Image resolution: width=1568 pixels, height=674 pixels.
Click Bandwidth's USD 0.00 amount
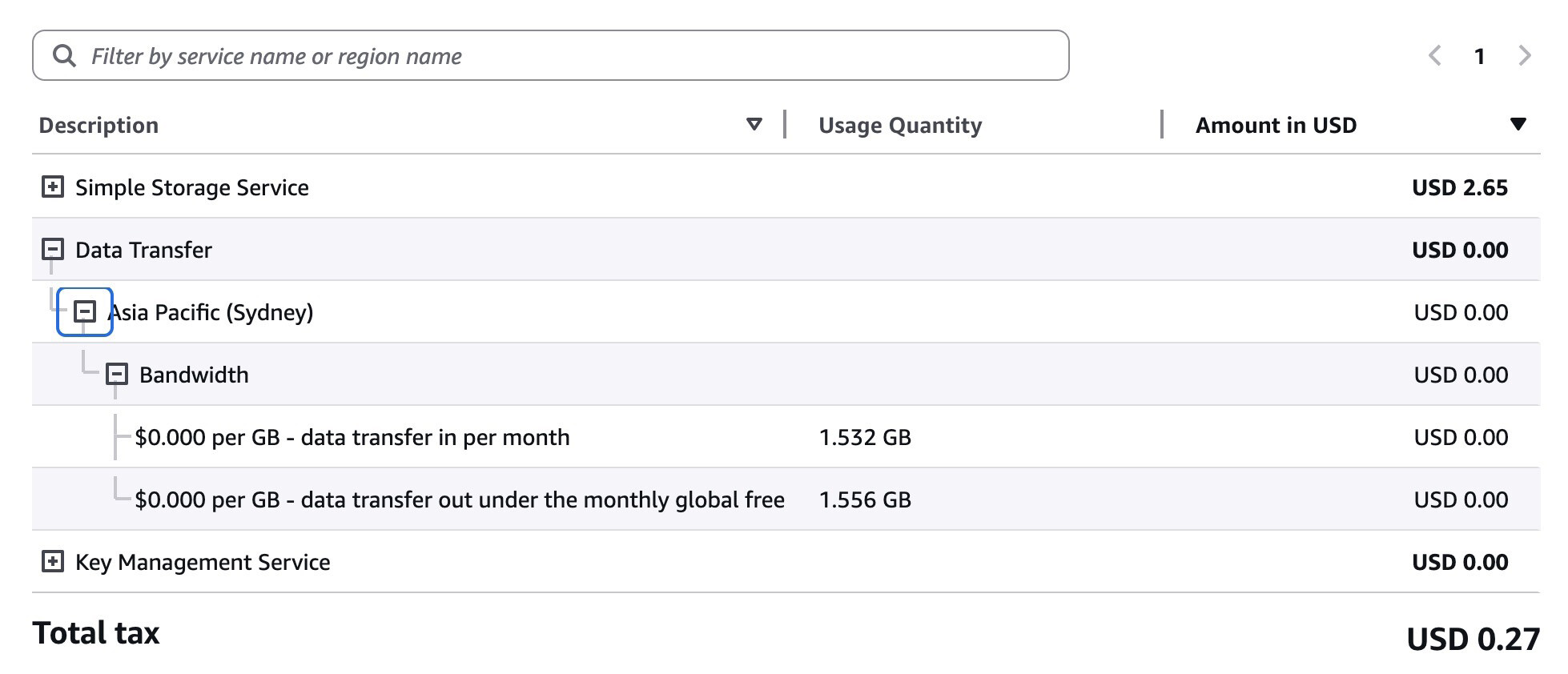click(x=1461, y=375)
